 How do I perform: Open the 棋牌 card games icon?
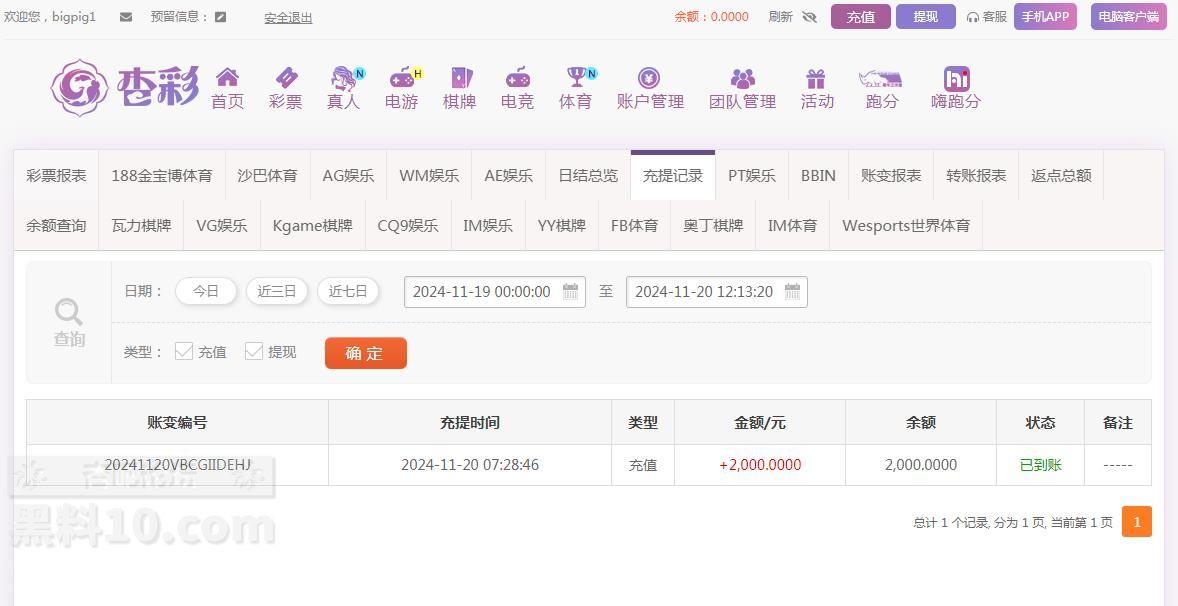(x=459, y=78)
